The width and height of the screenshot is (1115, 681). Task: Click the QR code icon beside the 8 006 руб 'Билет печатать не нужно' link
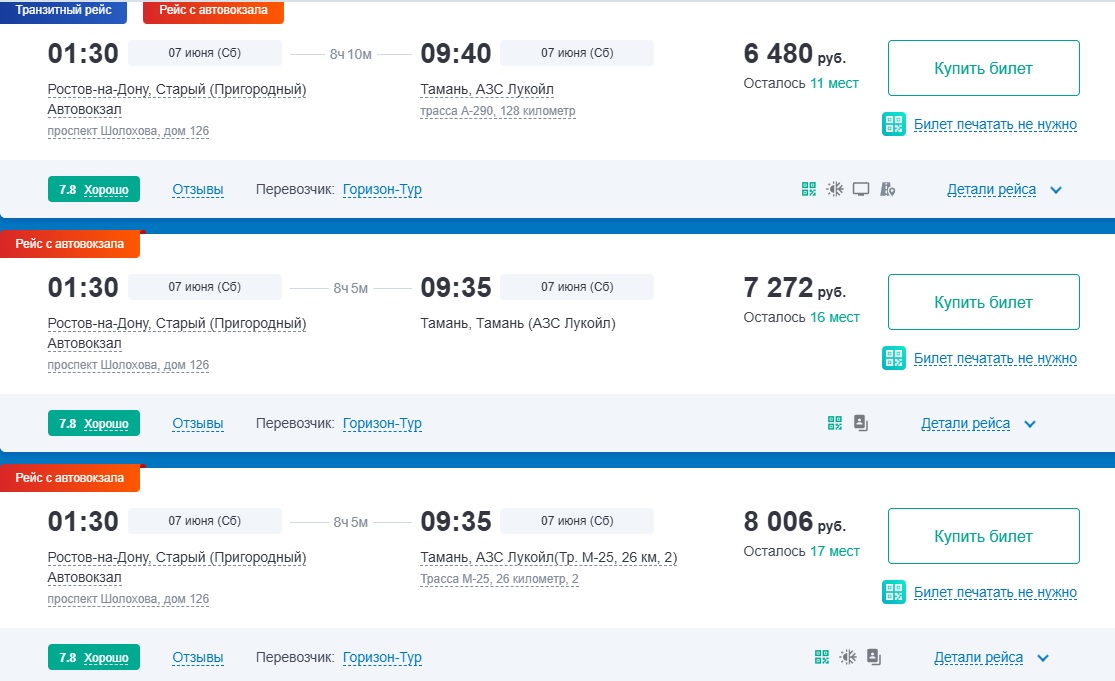click(x=894, y=591)
